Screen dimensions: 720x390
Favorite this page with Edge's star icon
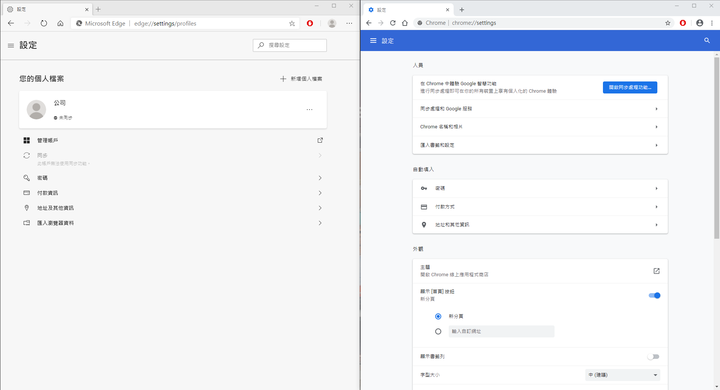point(292,23)
